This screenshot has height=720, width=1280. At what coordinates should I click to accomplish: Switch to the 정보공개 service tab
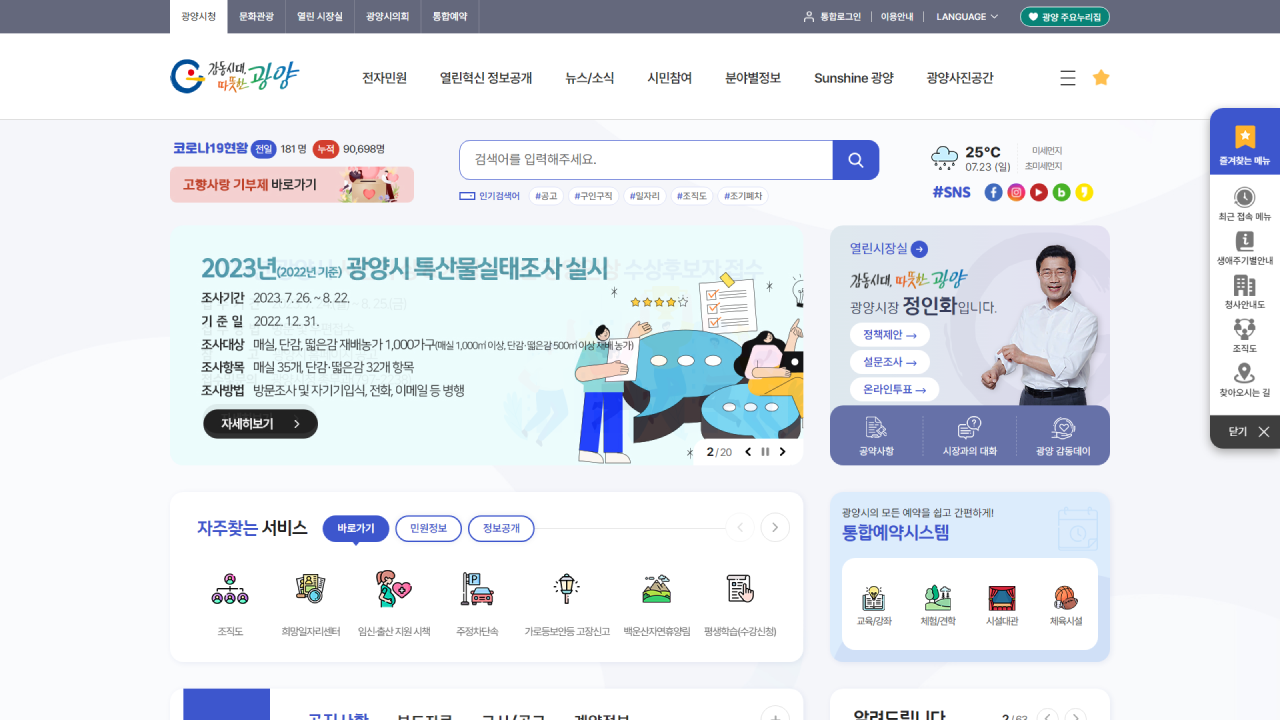(x=501, y=528)
